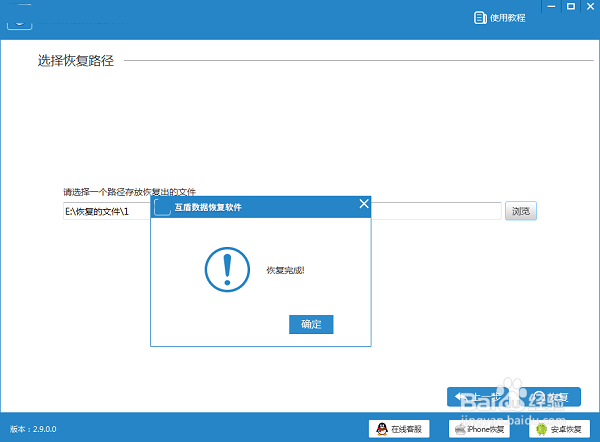This screenshot has height=442, width=600.
Task: Minimize the main application window
Action: (551, 7)
